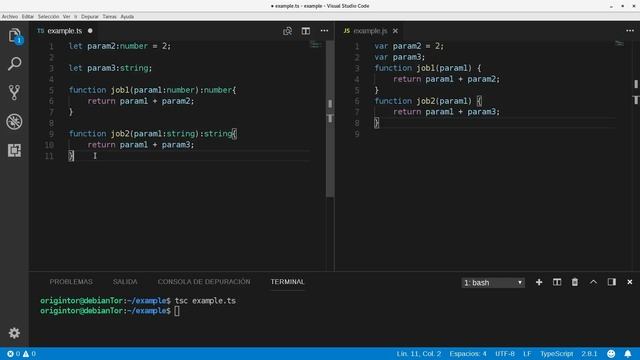Click the LF end-of-line status item
The image size is (640, 360).
[527, 354]
